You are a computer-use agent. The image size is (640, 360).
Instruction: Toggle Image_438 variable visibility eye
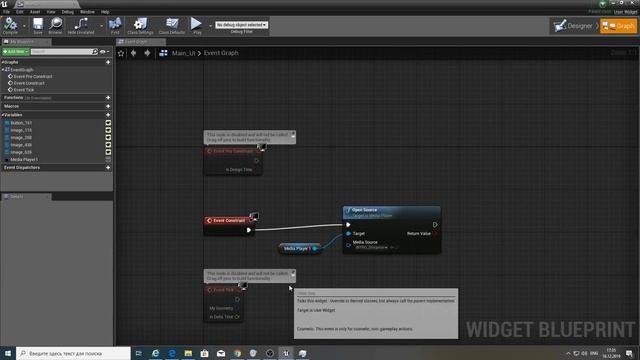point(108,145)
